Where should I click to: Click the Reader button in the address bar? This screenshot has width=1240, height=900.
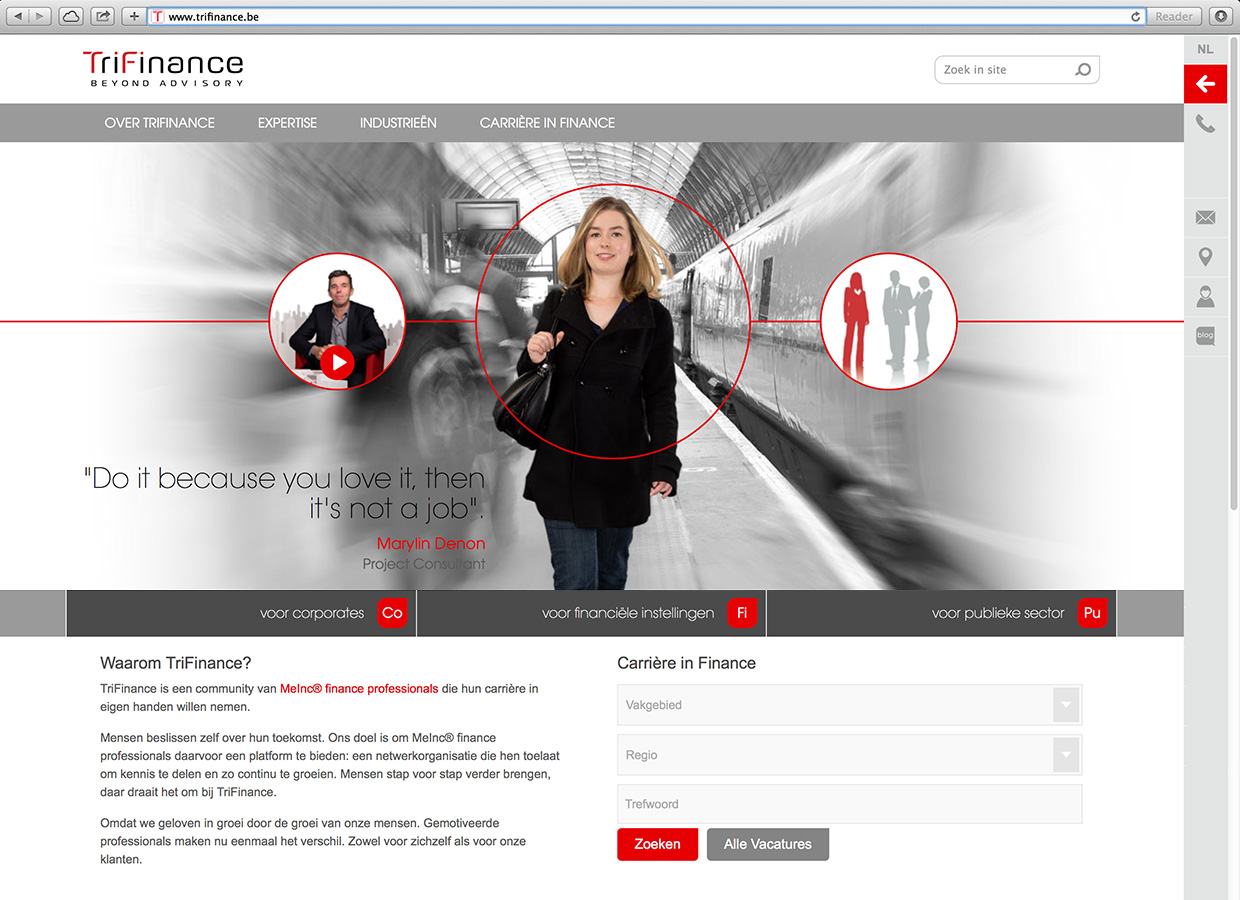click(x=1174, y=16)
